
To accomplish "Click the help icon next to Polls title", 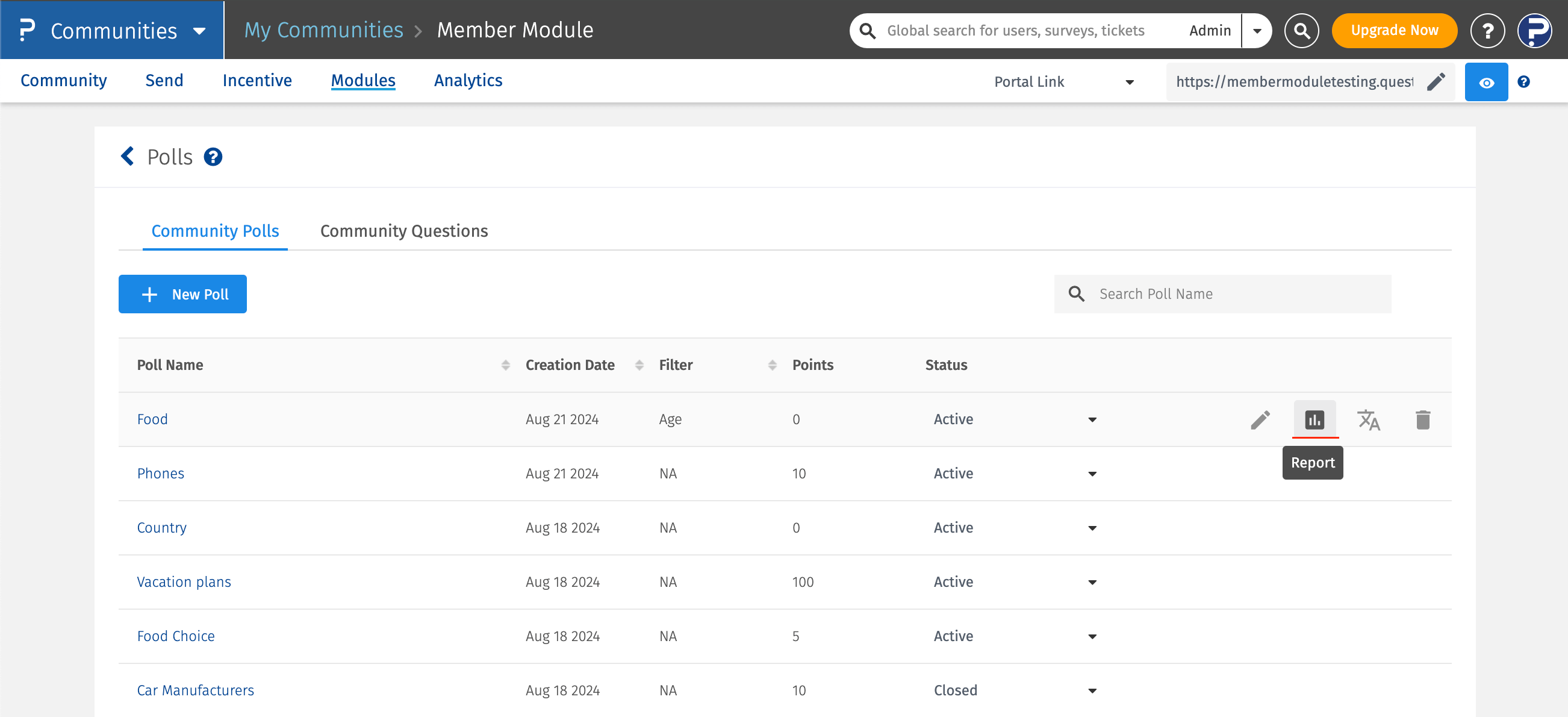I will coord(213,157).
